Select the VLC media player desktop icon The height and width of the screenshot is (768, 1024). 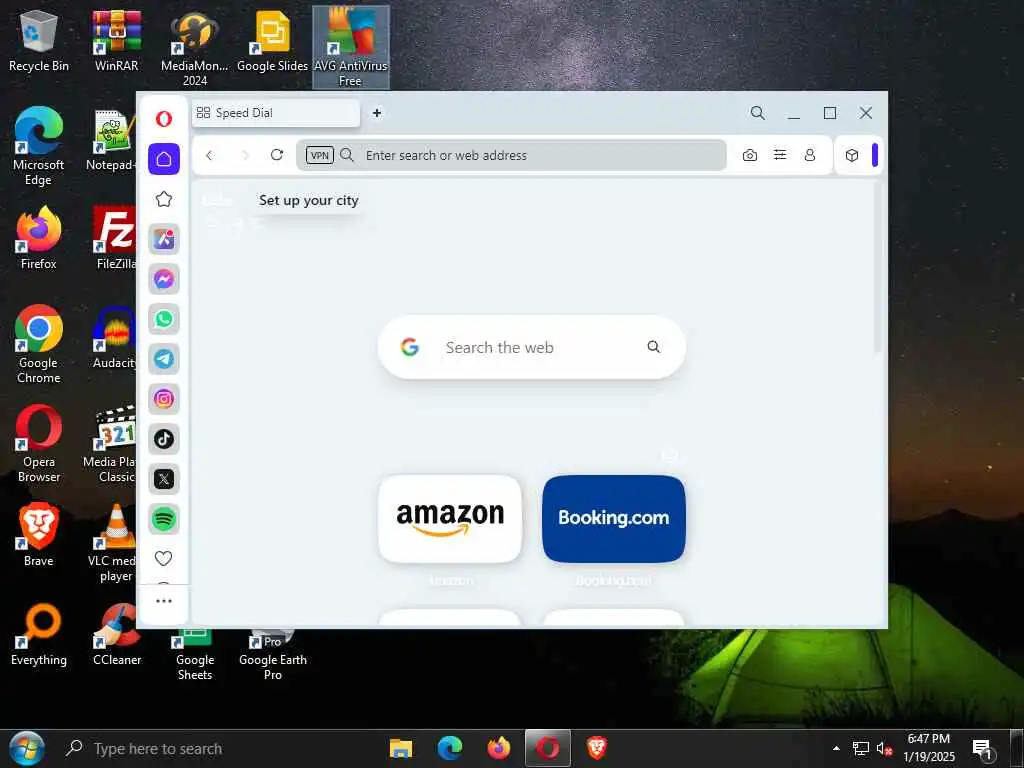pos(114,543)
